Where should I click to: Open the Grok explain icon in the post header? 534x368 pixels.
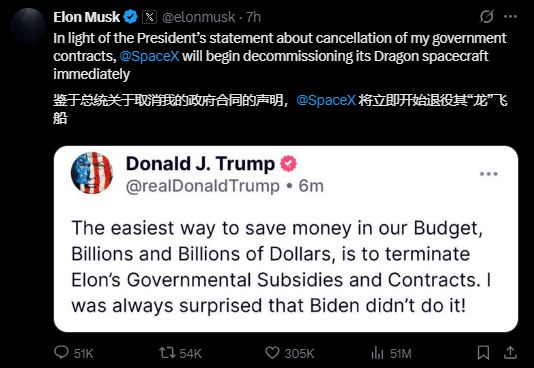[486, 16]
